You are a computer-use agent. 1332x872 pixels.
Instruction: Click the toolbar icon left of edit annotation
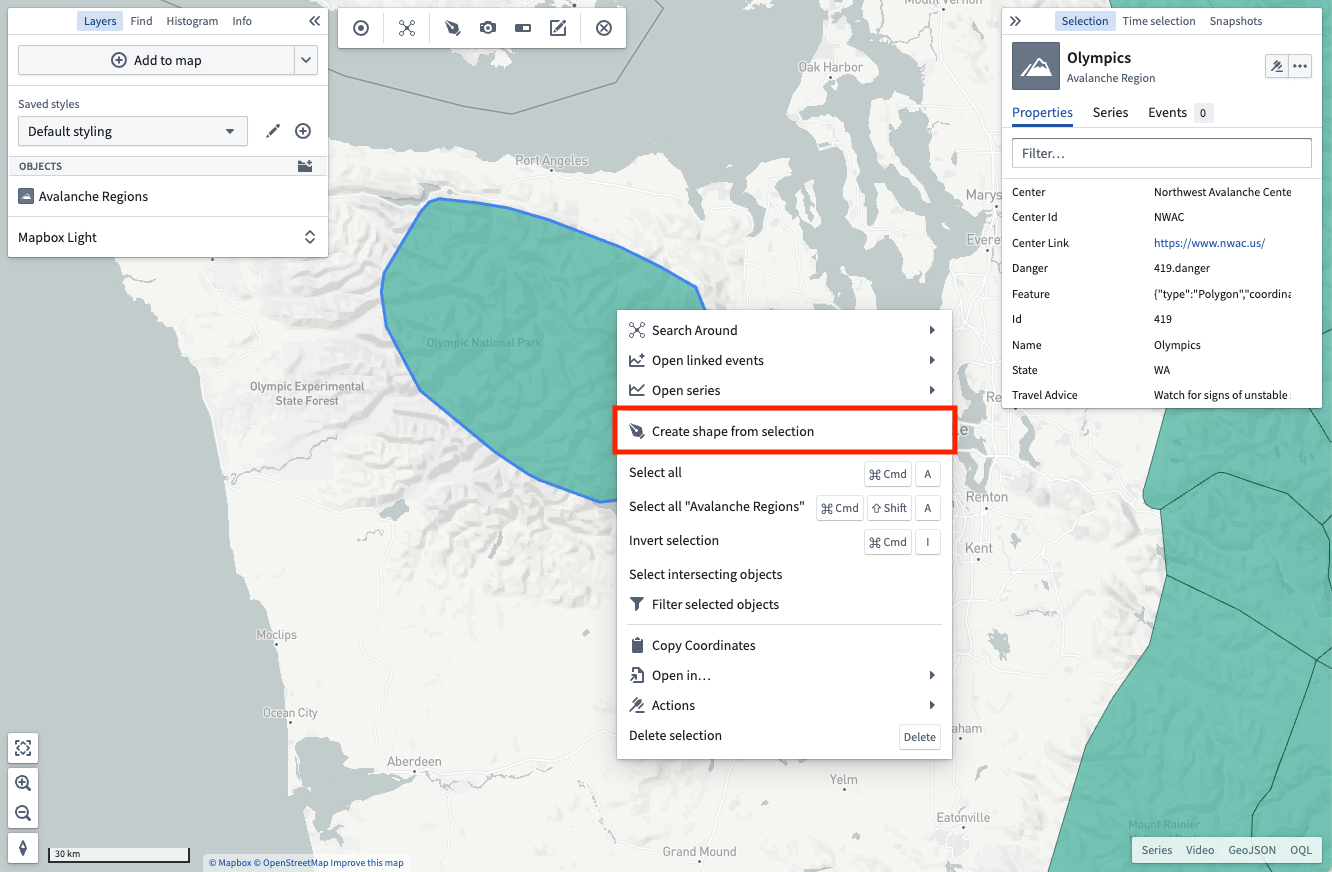[522, 28]
